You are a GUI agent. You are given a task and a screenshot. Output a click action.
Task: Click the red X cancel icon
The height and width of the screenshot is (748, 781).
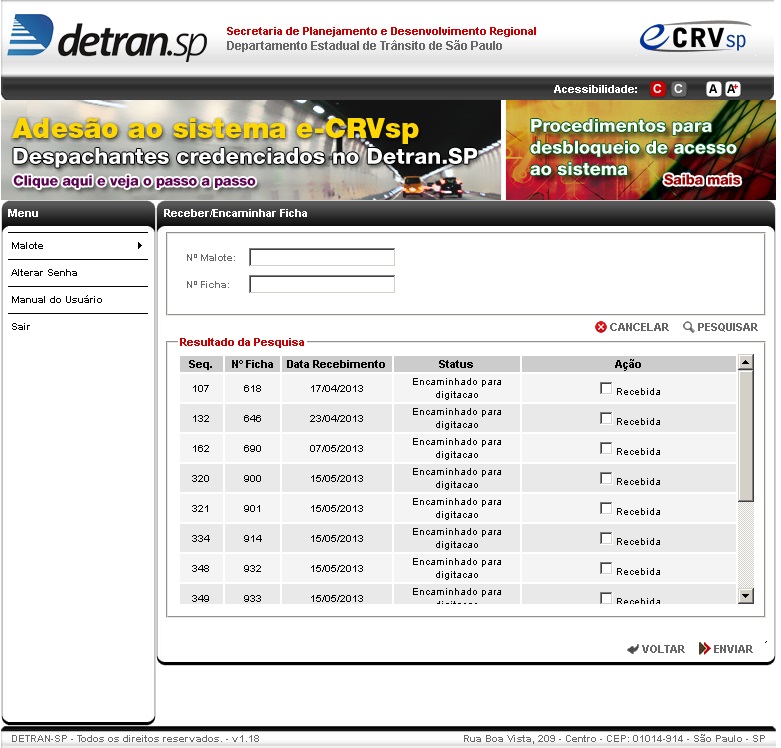point(601,327)
